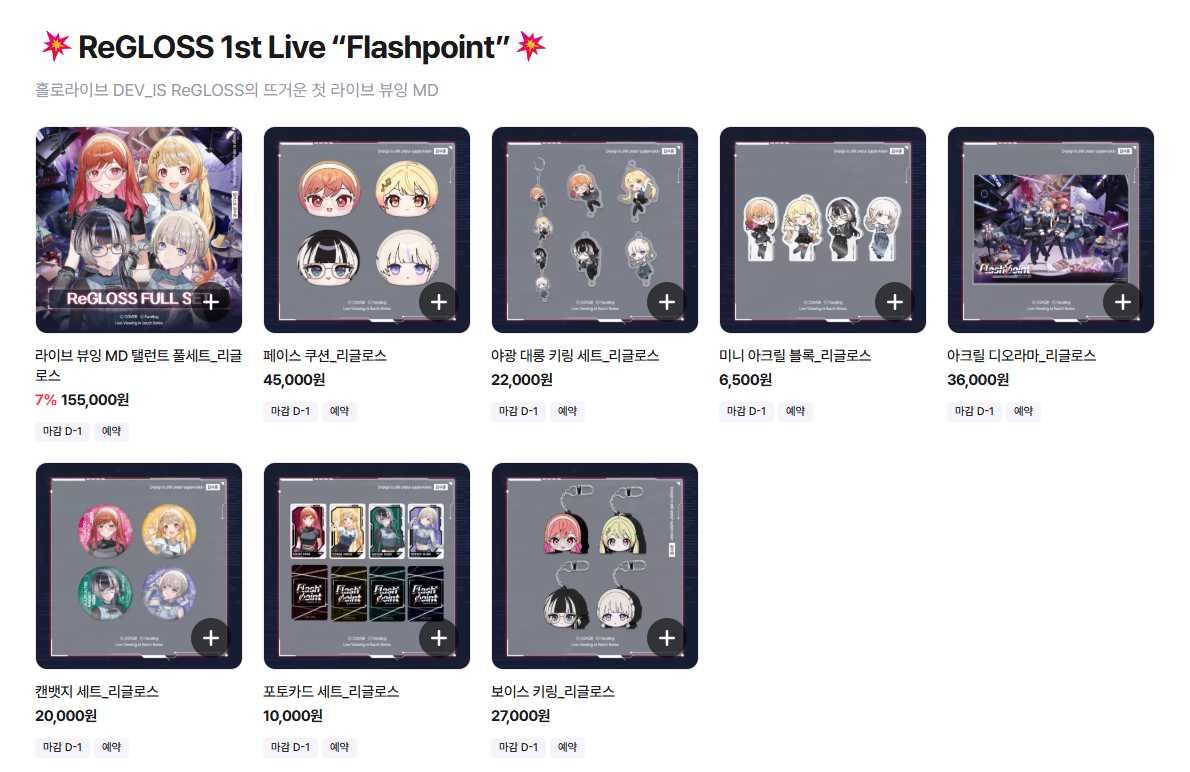Add the 야광 대롱 키링 세트 via plus icon
Viewport: 1190px width, 772px height.
click(x=667, y=302)
